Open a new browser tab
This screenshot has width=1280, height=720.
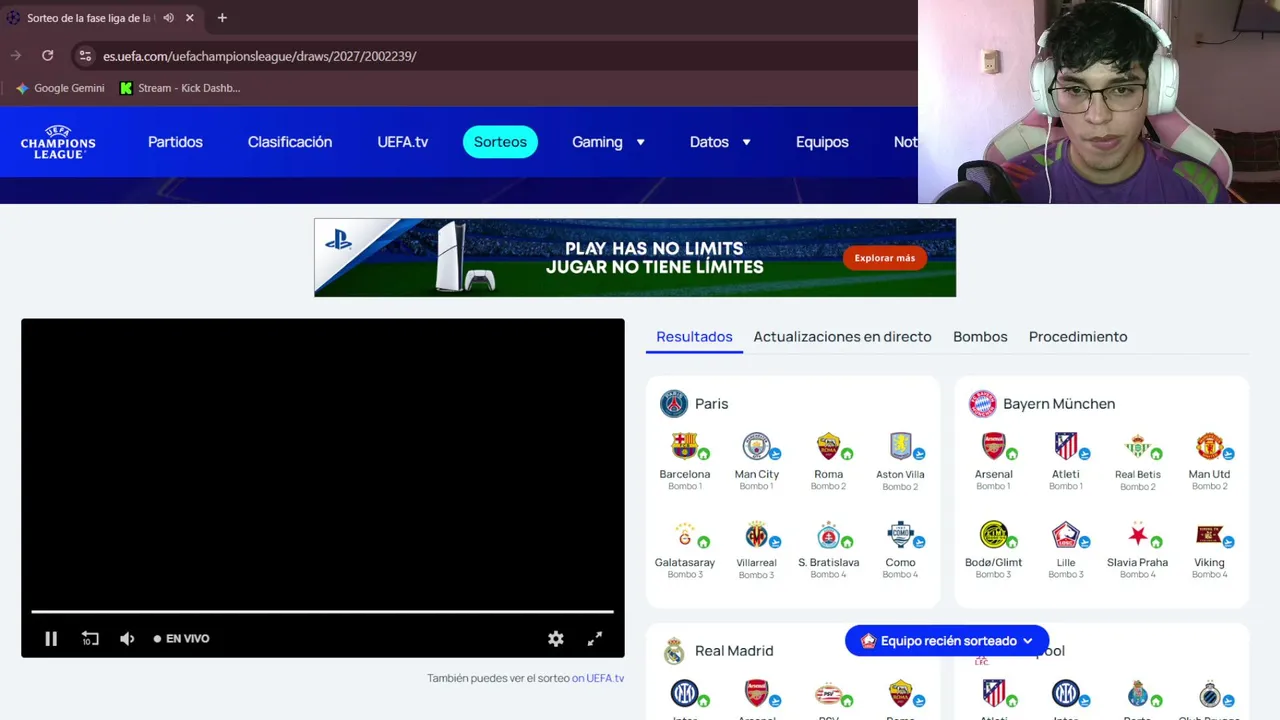(222, 18)
